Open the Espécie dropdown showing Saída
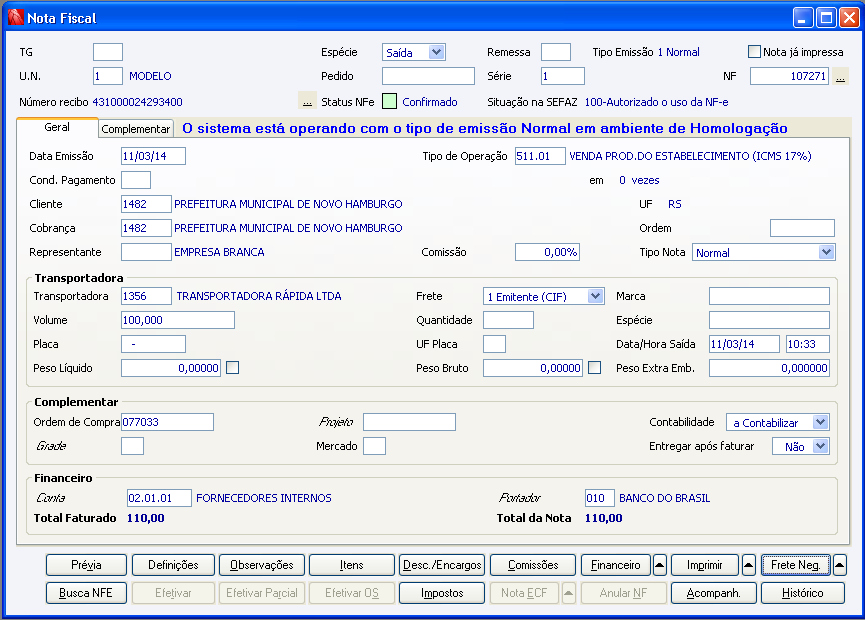 (x=436, y=52)
